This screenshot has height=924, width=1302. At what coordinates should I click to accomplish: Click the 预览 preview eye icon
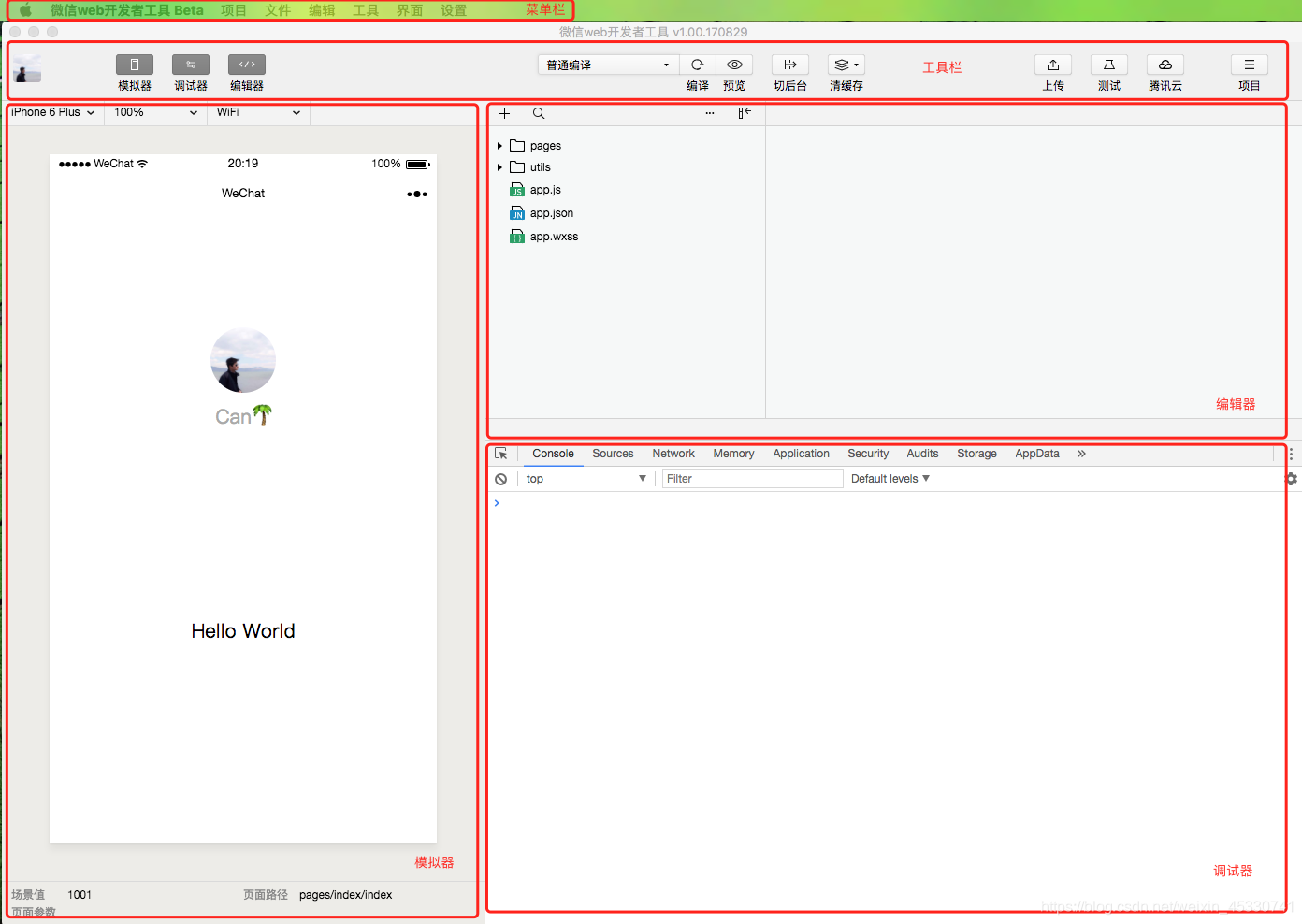click(734, 65)
